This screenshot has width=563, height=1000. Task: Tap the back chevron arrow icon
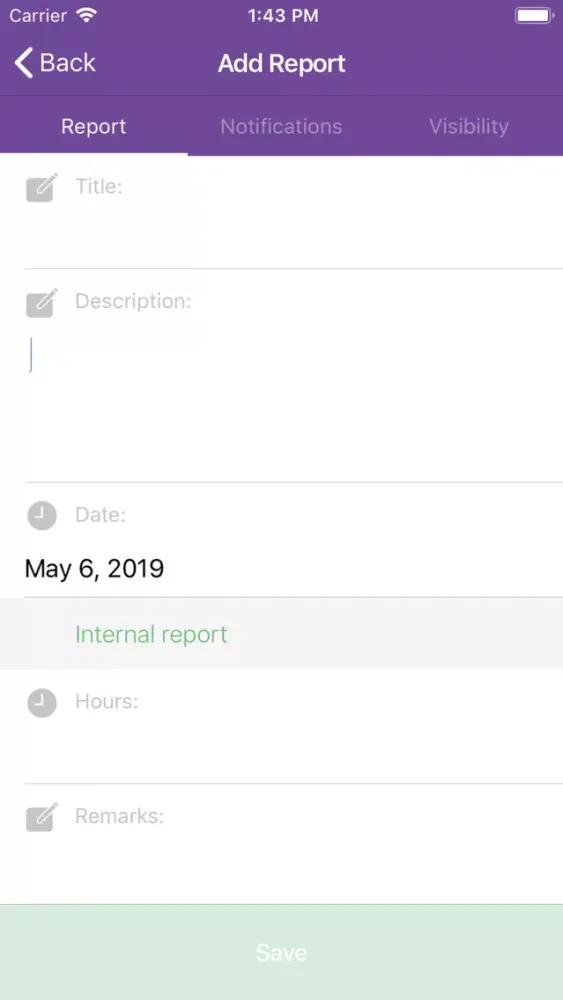pyautogui.click(x=24, y=63)
